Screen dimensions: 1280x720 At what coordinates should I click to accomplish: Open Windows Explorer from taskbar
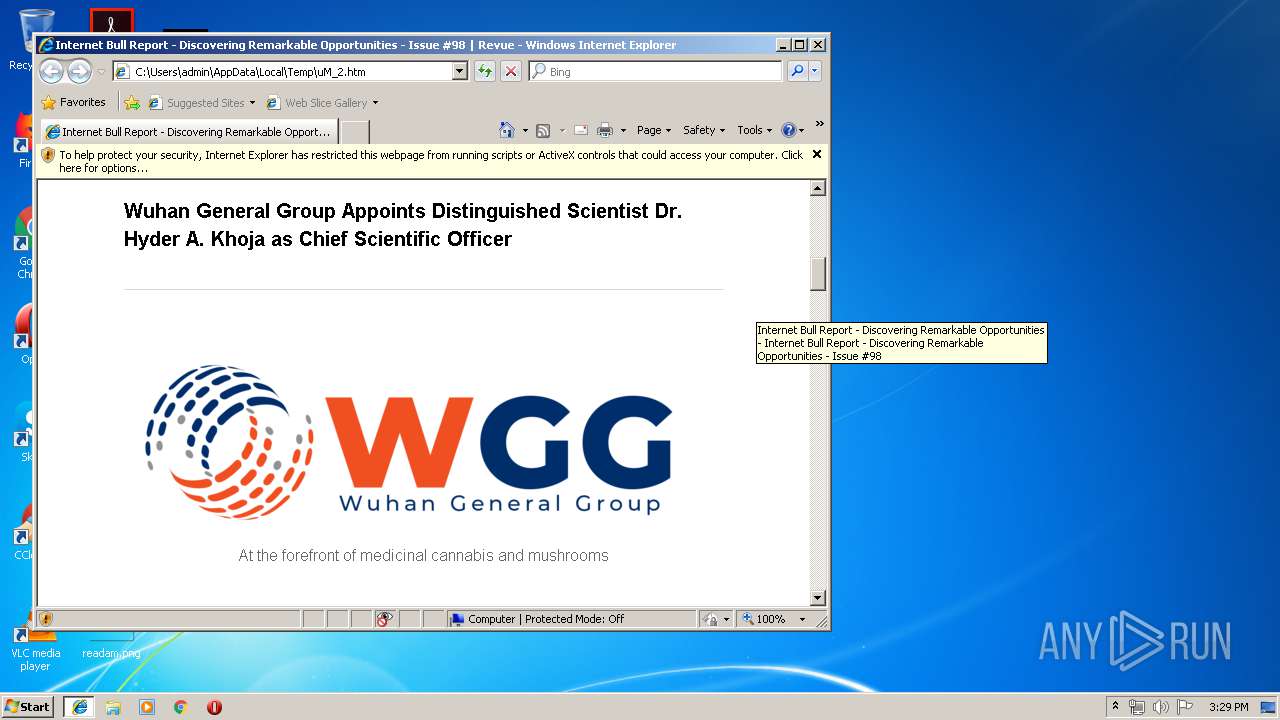pos(113,707)
